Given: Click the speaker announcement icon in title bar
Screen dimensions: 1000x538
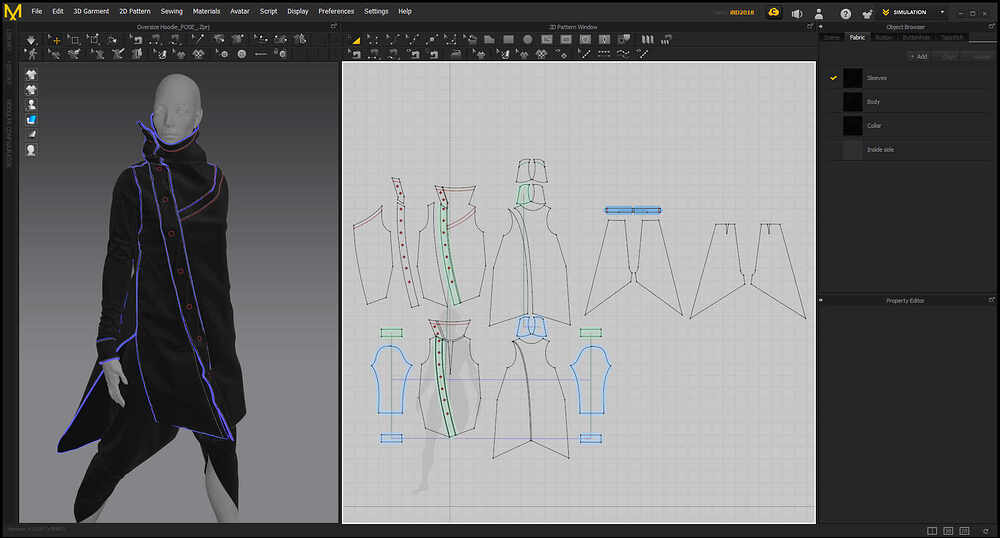Looking at the screenshot, I should pyautogui.click(x=797, y=13).
